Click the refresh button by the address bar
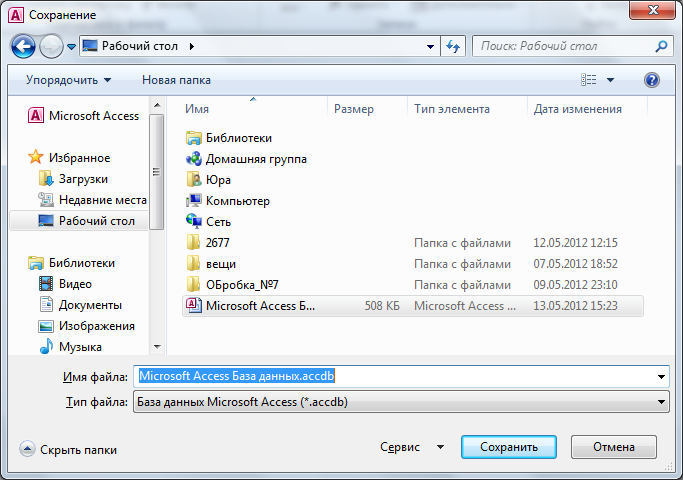 [x=453, y=46]
